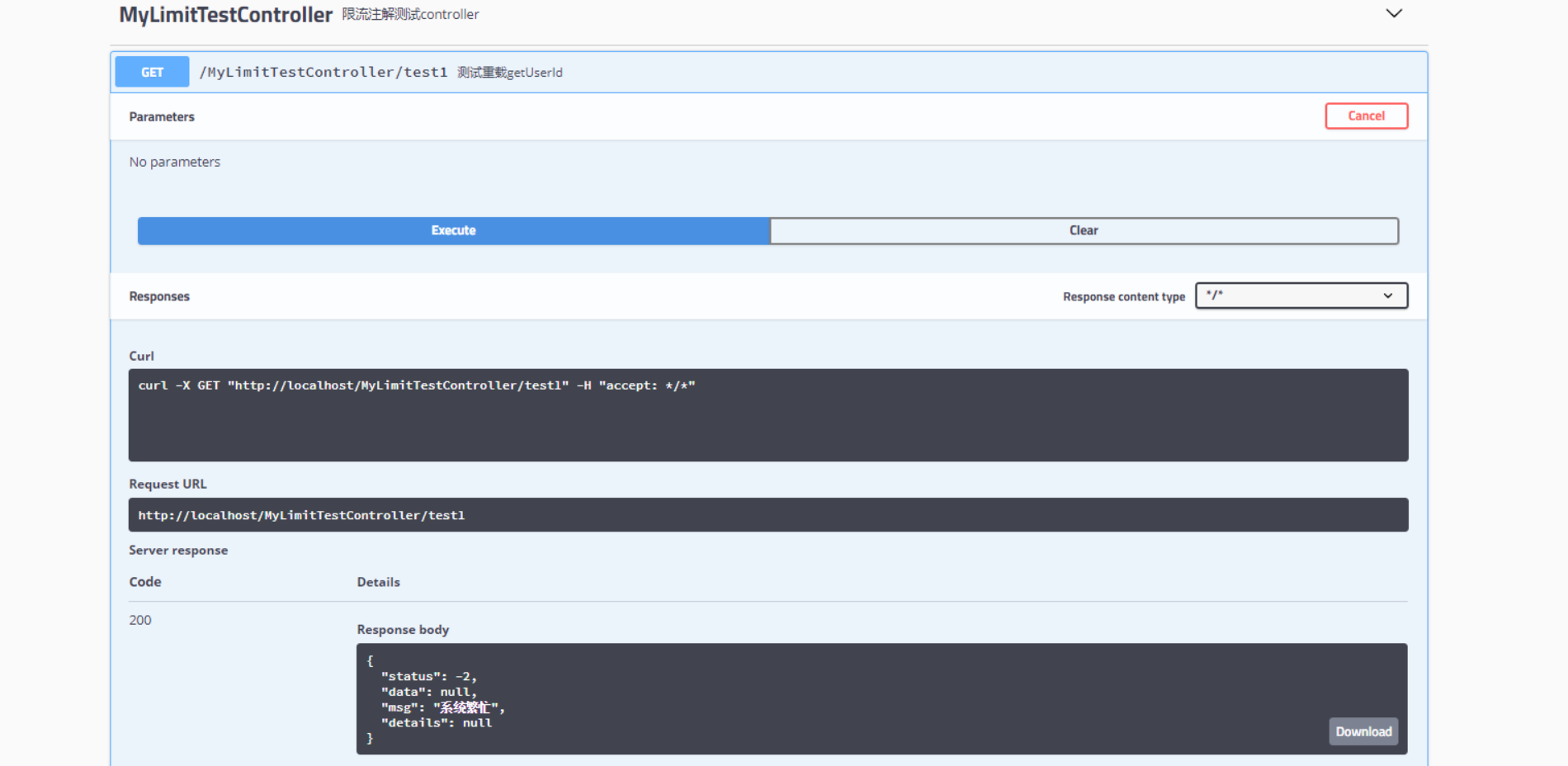Click the 200 response code

click(x=140, y=620)
